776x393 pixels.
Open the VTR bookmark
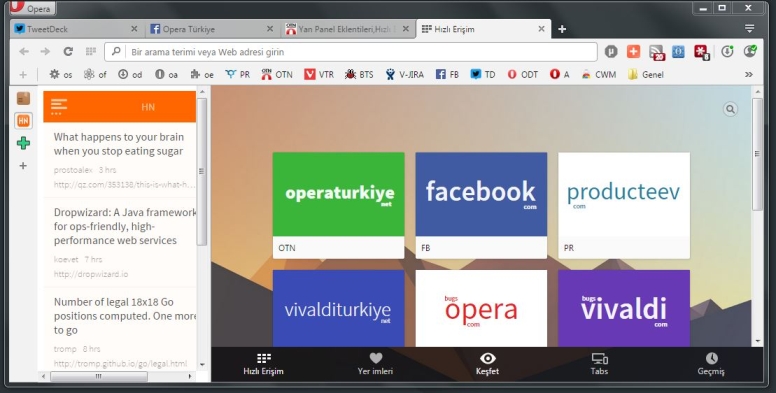318,75
